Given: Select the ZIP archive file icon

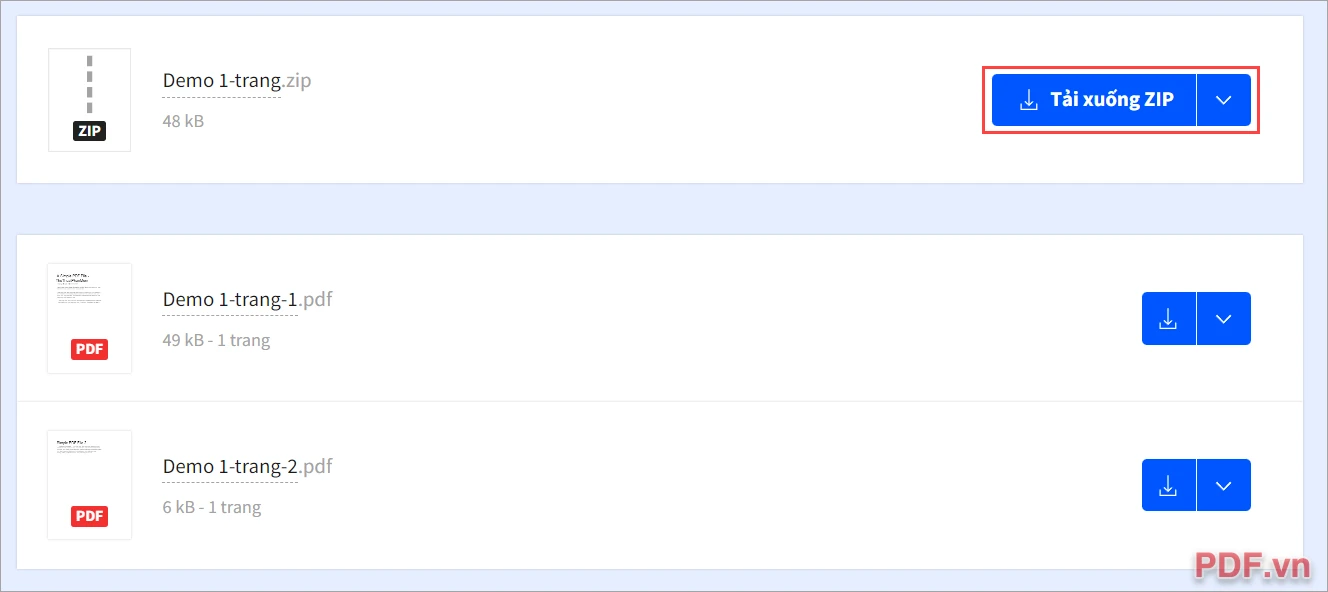Looking at the screenshot, I should click(90, 100).
